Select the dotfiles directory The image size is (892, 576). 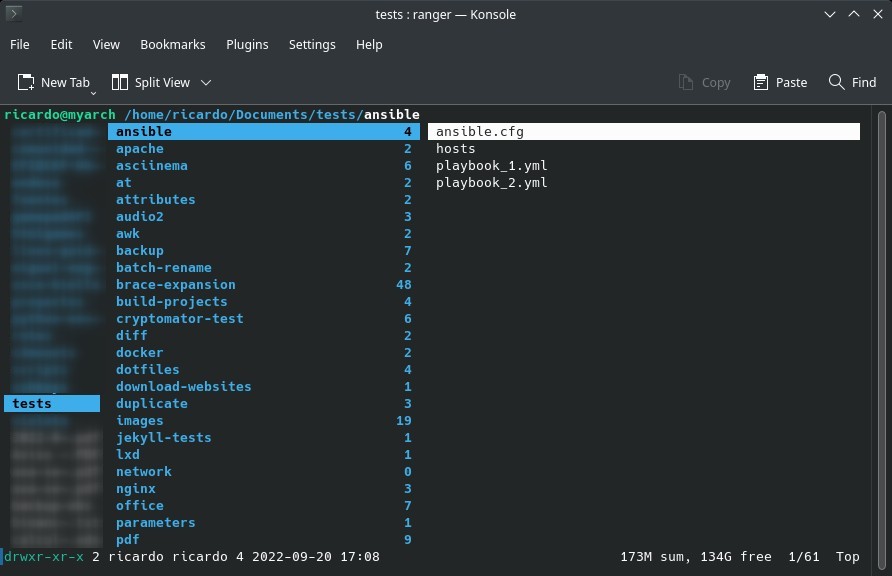coord(264,370)
